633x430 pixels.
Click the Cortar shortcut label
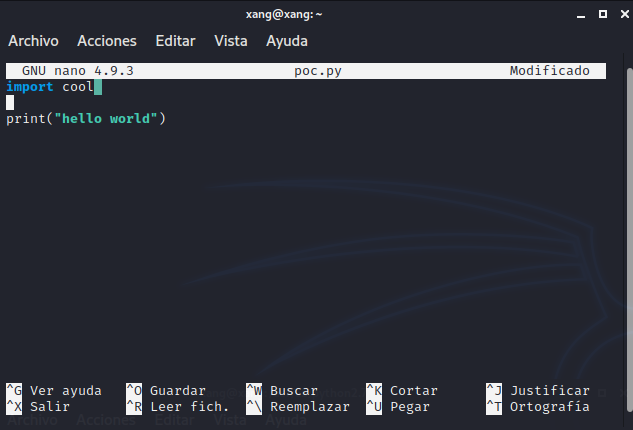(x=413, y=391)
